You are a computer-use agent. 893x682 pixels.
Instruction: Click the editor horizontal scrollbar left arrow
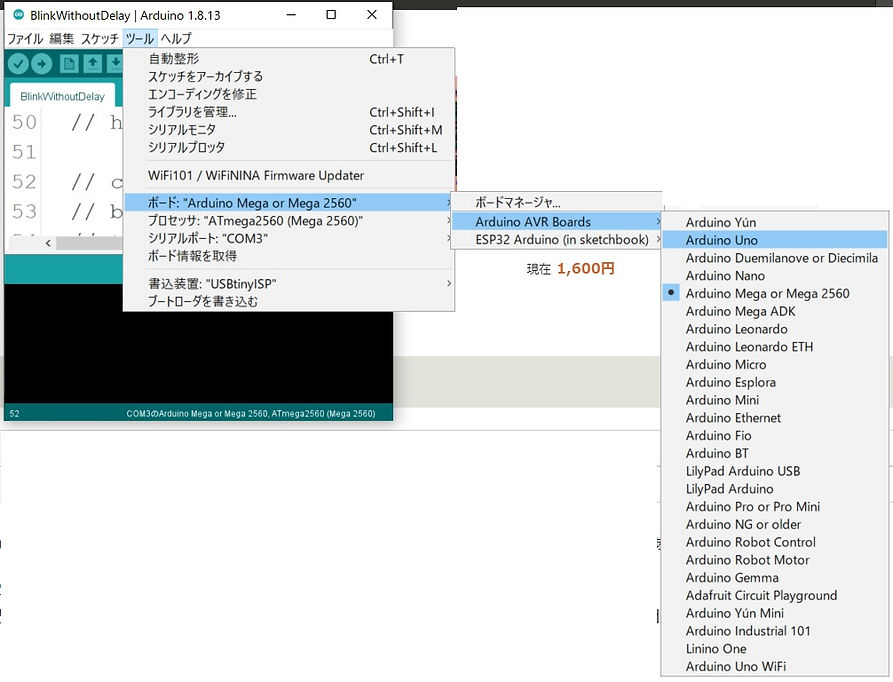pyautogui.click(x=48, y=243)
